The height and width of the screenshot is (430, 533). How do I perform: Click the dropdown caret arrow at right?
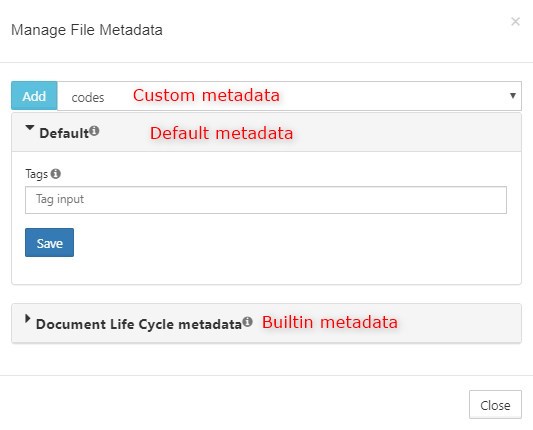click(x=513, y=96)
